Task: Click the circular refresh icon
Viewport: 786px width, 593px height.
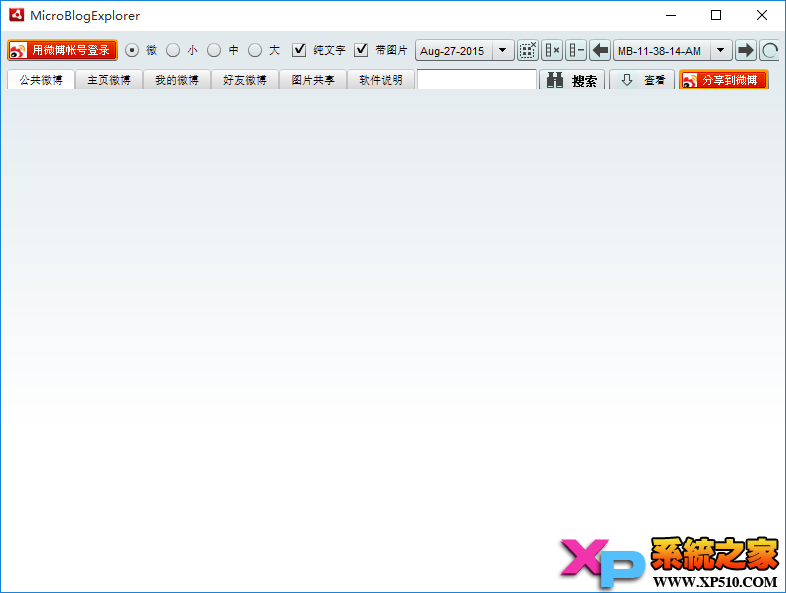Action: click(769, 50)
